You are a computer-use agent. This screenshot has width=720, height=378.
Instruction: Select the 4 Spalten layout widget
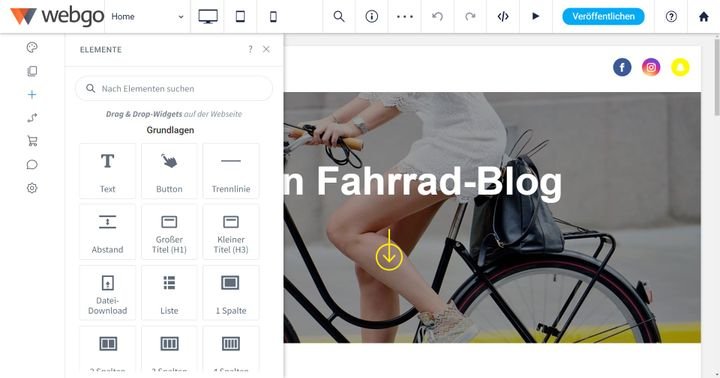click(231, 350)
